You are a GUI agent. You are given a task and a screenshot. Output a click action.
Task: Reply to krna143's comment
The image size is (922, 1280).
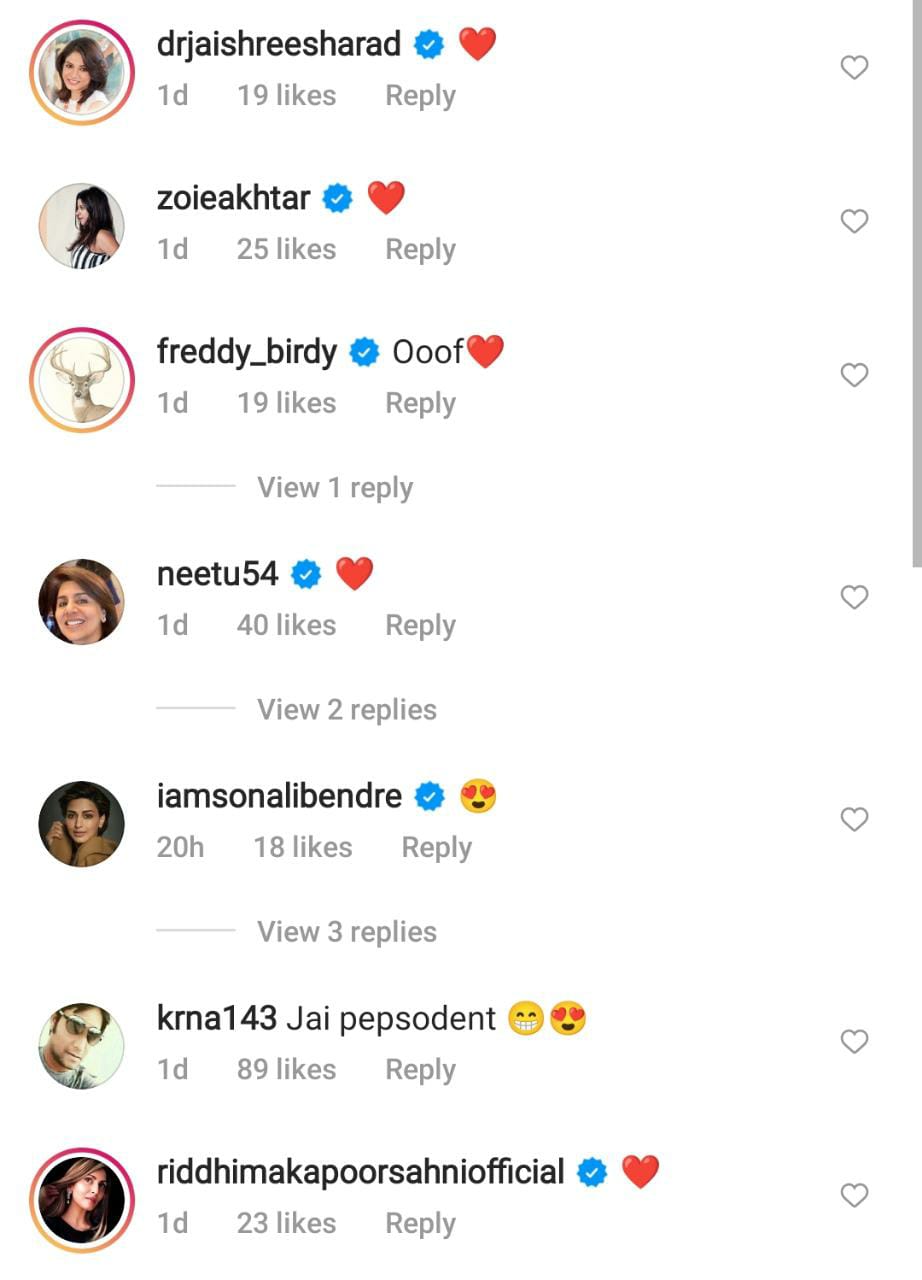click(420, 1070)
